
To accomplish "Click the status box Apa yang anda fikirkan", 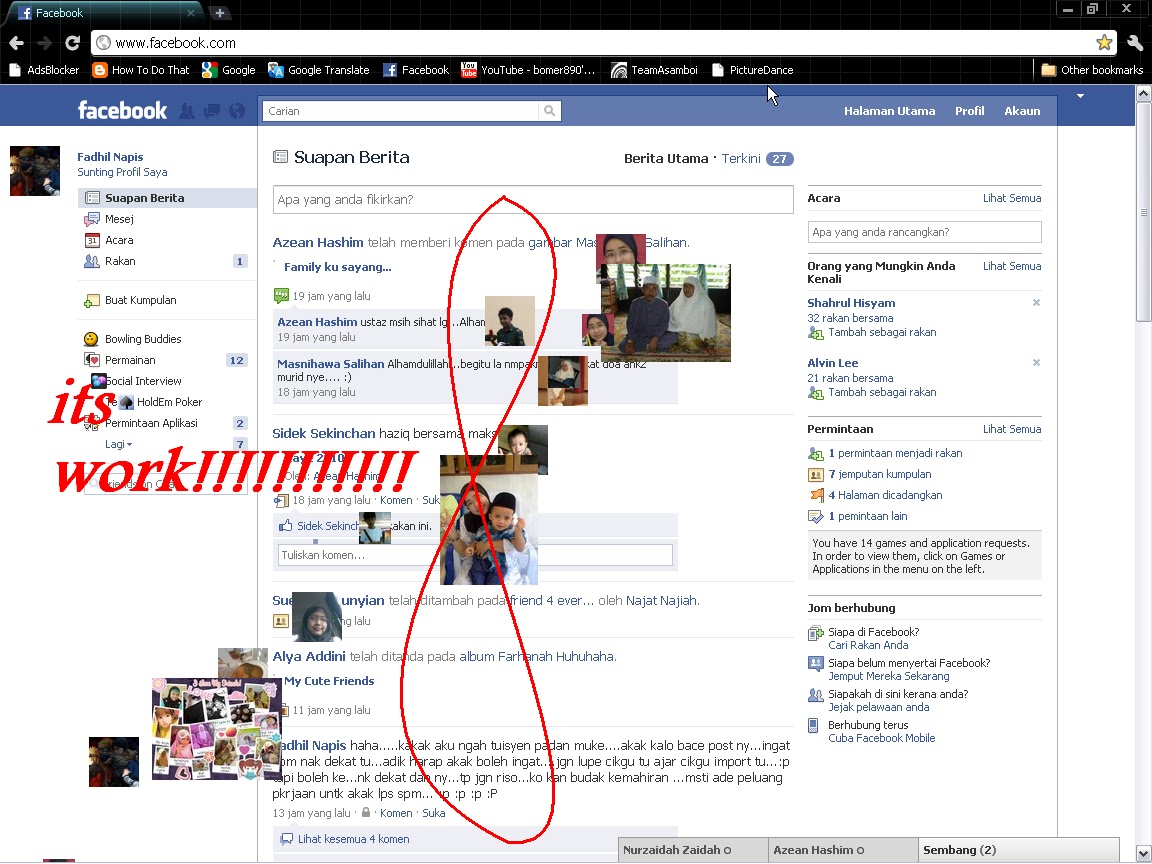I will tap(533, 200).
